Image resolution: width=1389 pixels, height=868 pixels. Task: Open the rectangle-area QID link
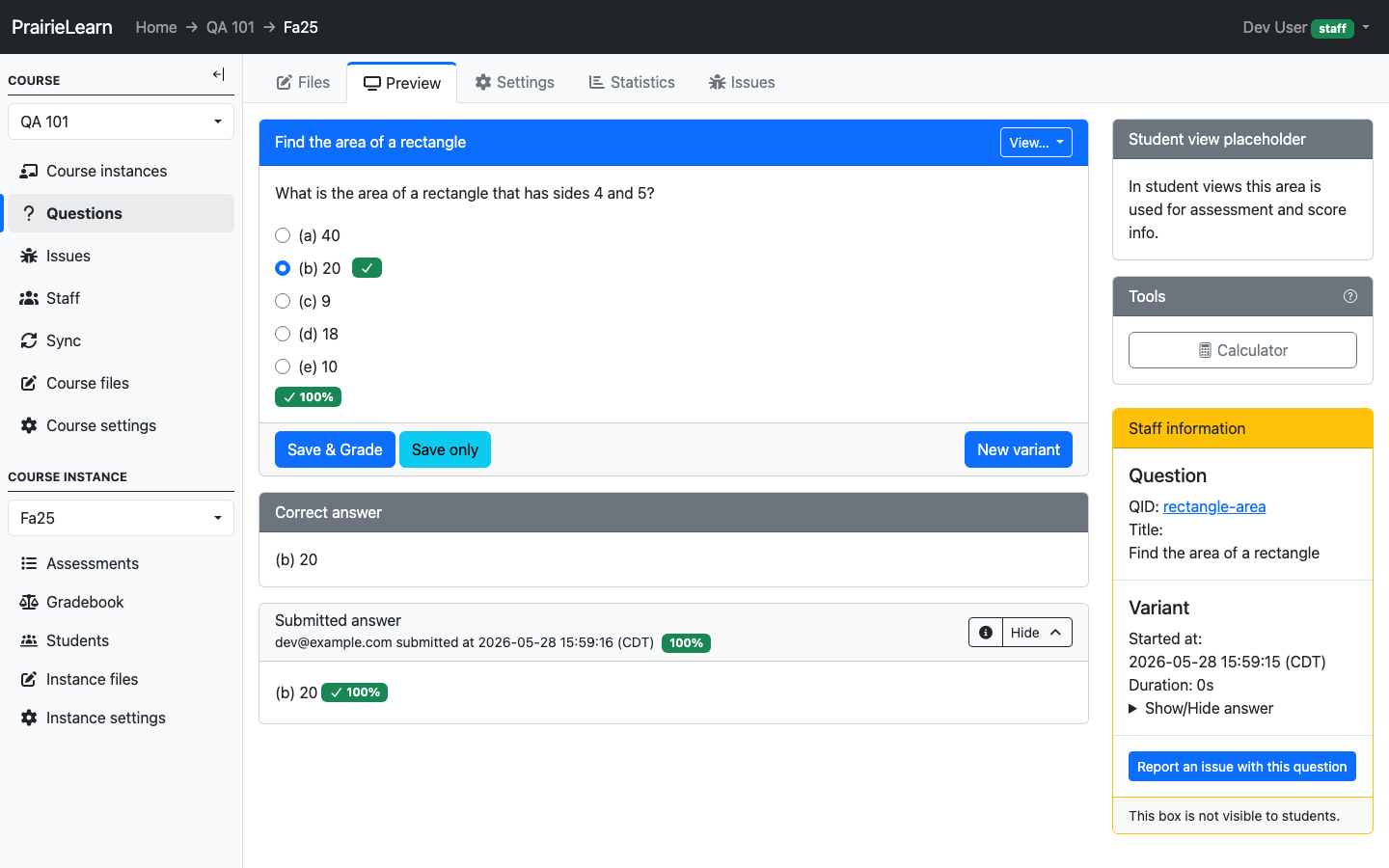pyautogui.click(x=1214, y=506)
